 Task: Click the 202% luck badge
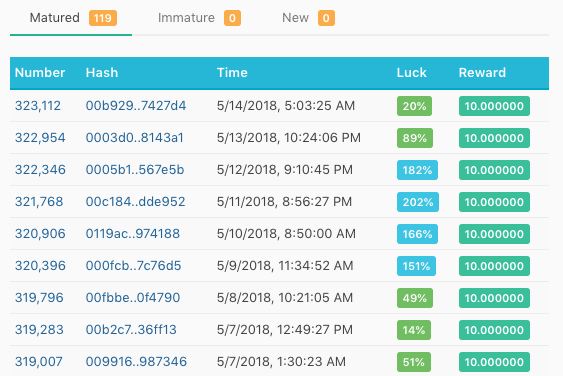(418, 202)
